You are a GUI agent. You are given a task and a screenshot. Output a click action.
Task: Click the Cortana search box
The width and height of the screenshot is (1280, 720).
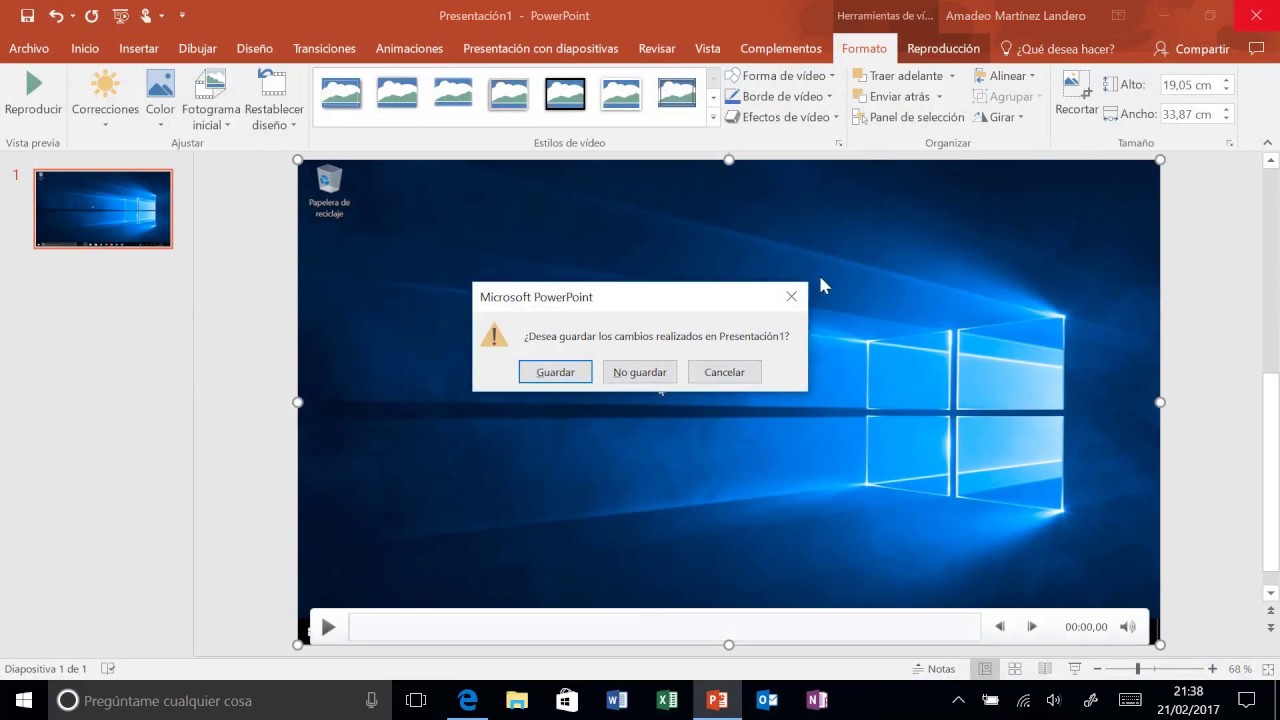pos(219,700)
